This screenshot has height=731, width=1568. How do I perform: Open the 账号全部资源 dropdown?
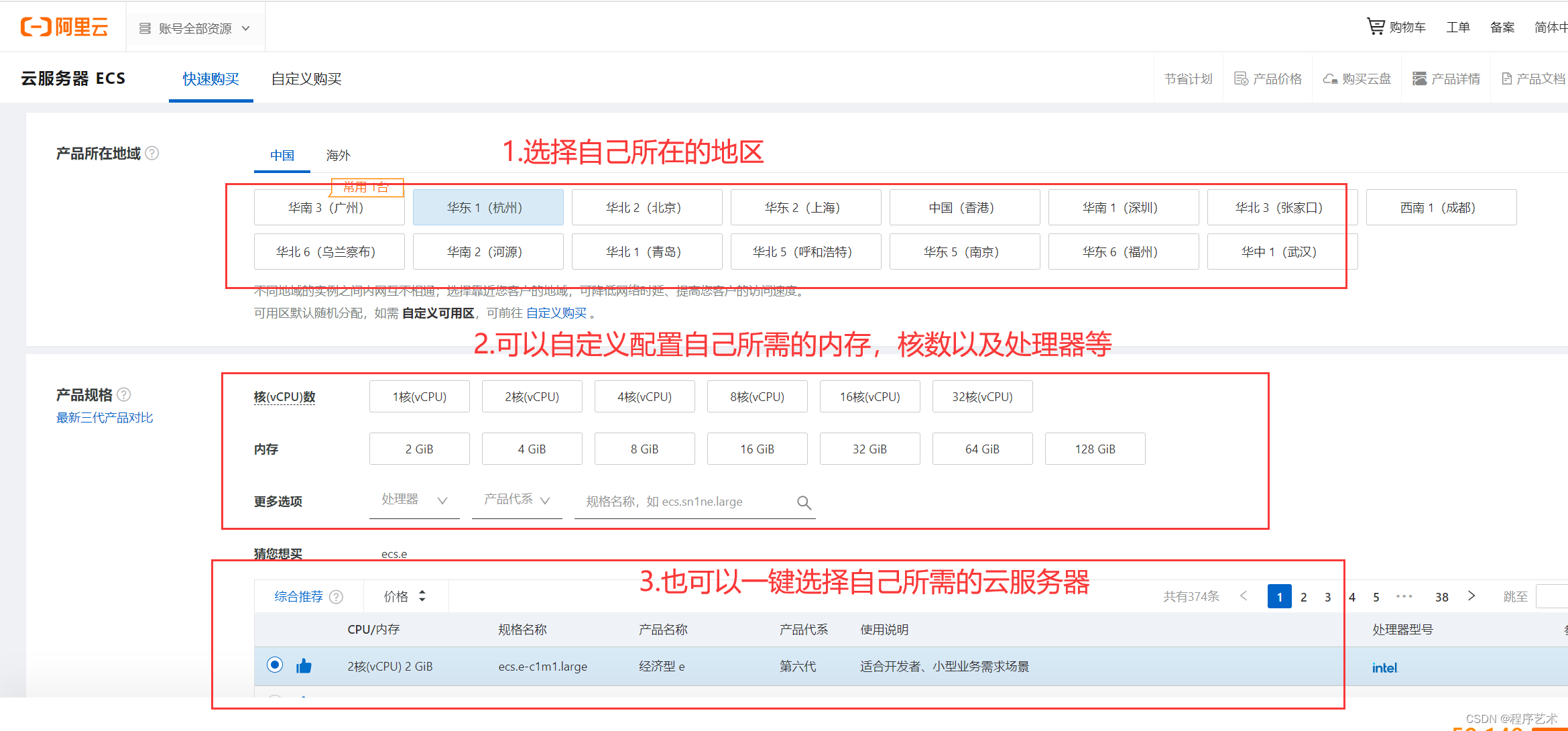(x=194, y=28)
